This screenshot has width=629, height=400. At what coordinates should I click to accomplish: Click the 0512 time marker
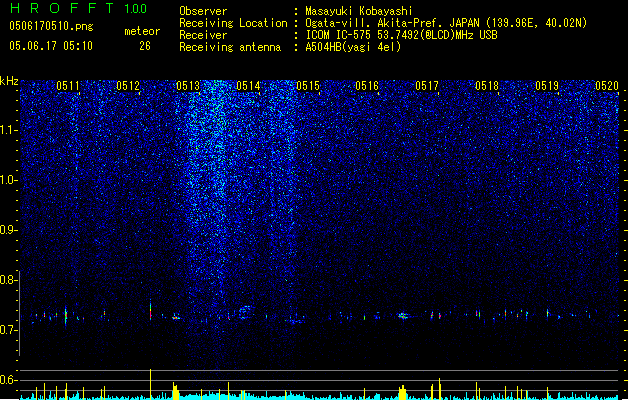[128, 86]
